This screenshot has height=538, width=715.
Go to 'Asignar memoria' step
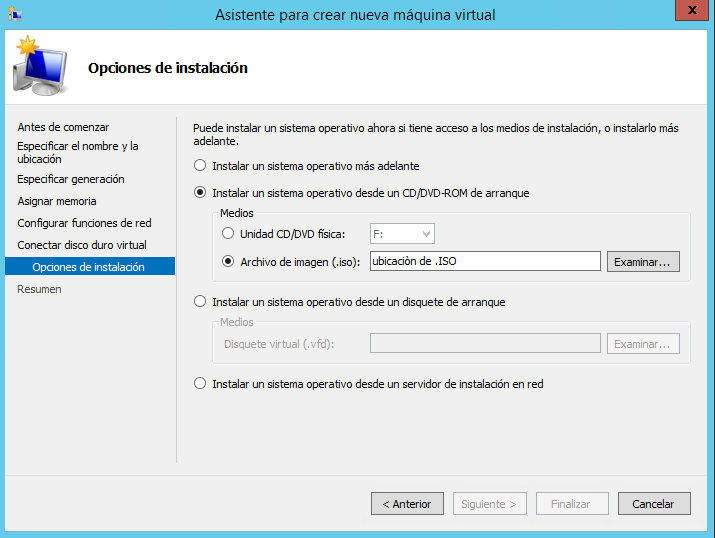[57, 201]
